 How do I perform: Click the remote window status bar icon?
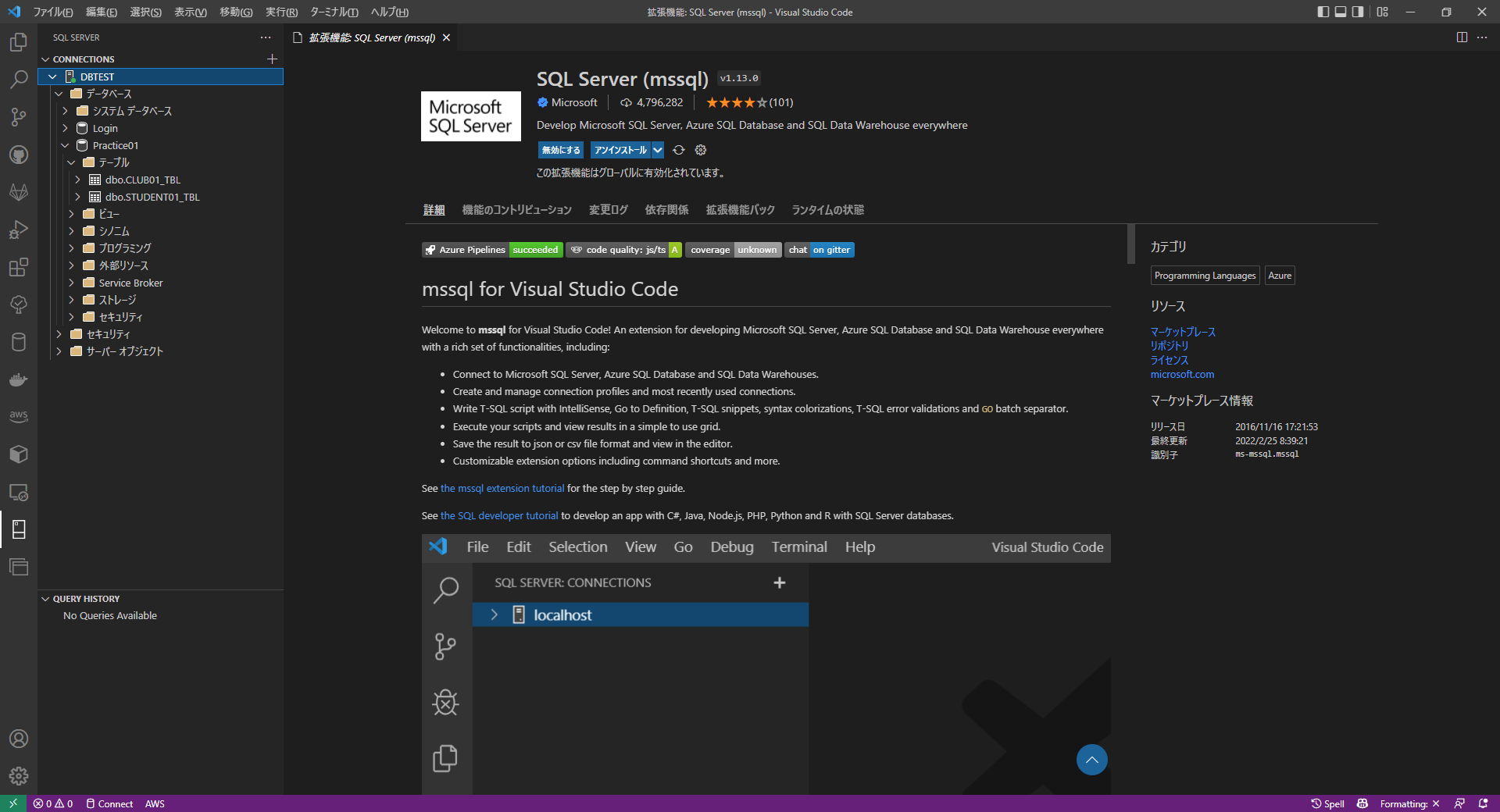click(x=13, y=803)
